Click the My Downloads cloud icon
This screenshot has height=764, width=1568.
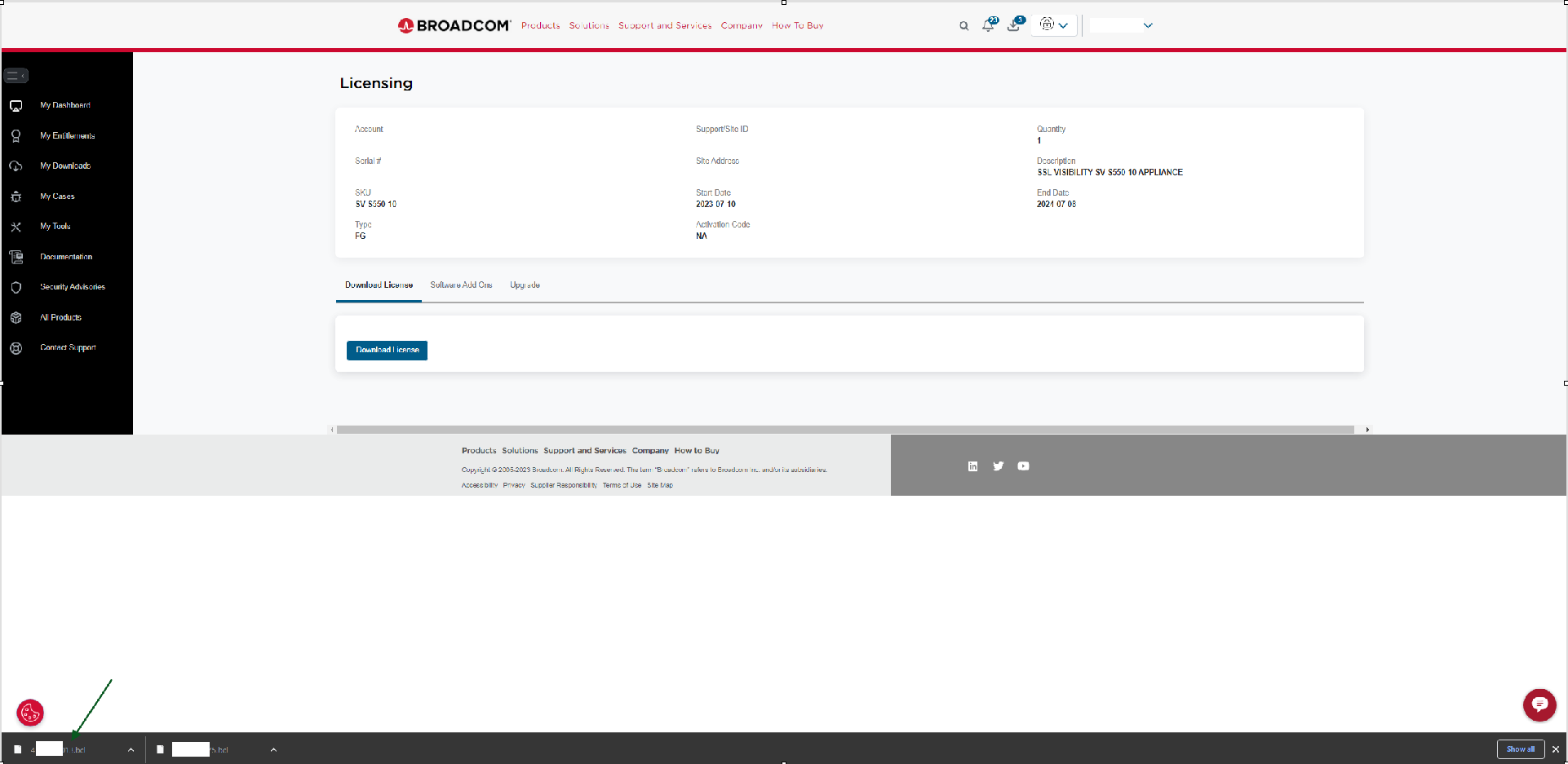pyautogui.click(x=16, y=166)
